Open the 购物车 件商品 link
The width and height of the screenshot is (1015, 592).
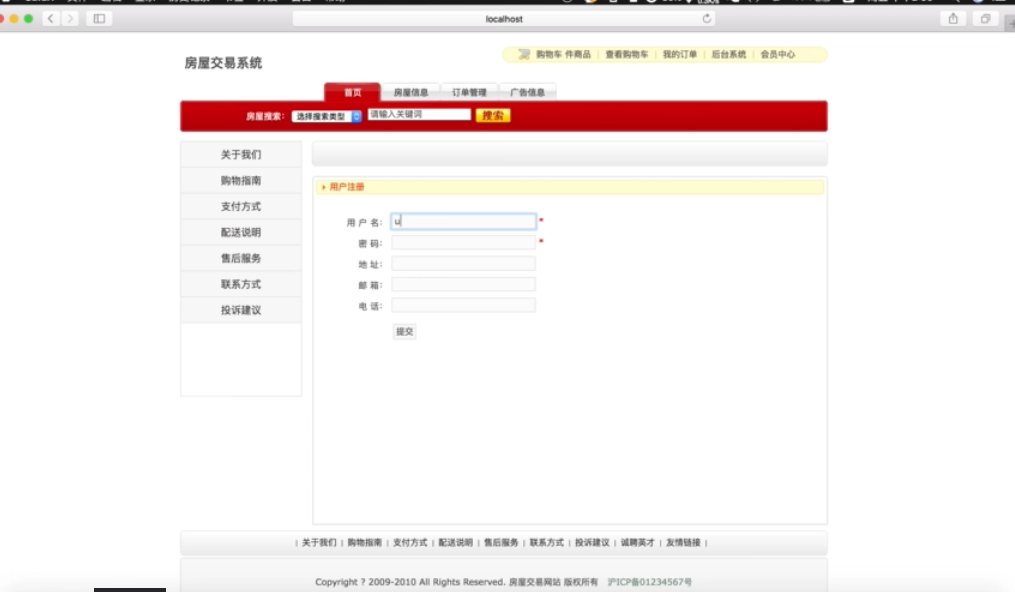[x=563, y=54]
